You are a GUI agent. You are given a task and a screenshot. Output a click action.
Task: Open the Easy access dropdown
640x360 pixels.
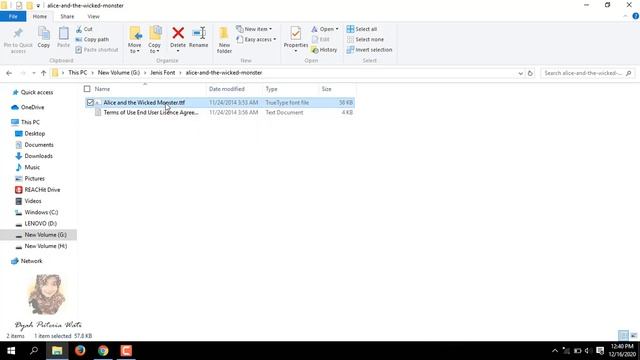pyautogui.click(x=256, y=39)
